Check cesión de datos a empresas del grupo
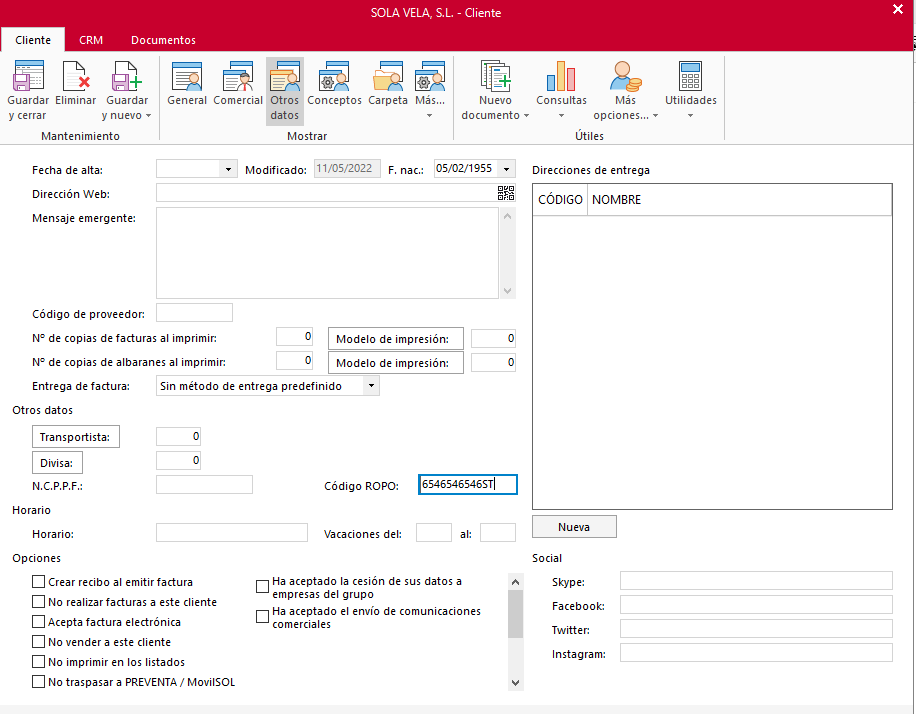This screenshot has height=714, width=916. click(262, 586)
